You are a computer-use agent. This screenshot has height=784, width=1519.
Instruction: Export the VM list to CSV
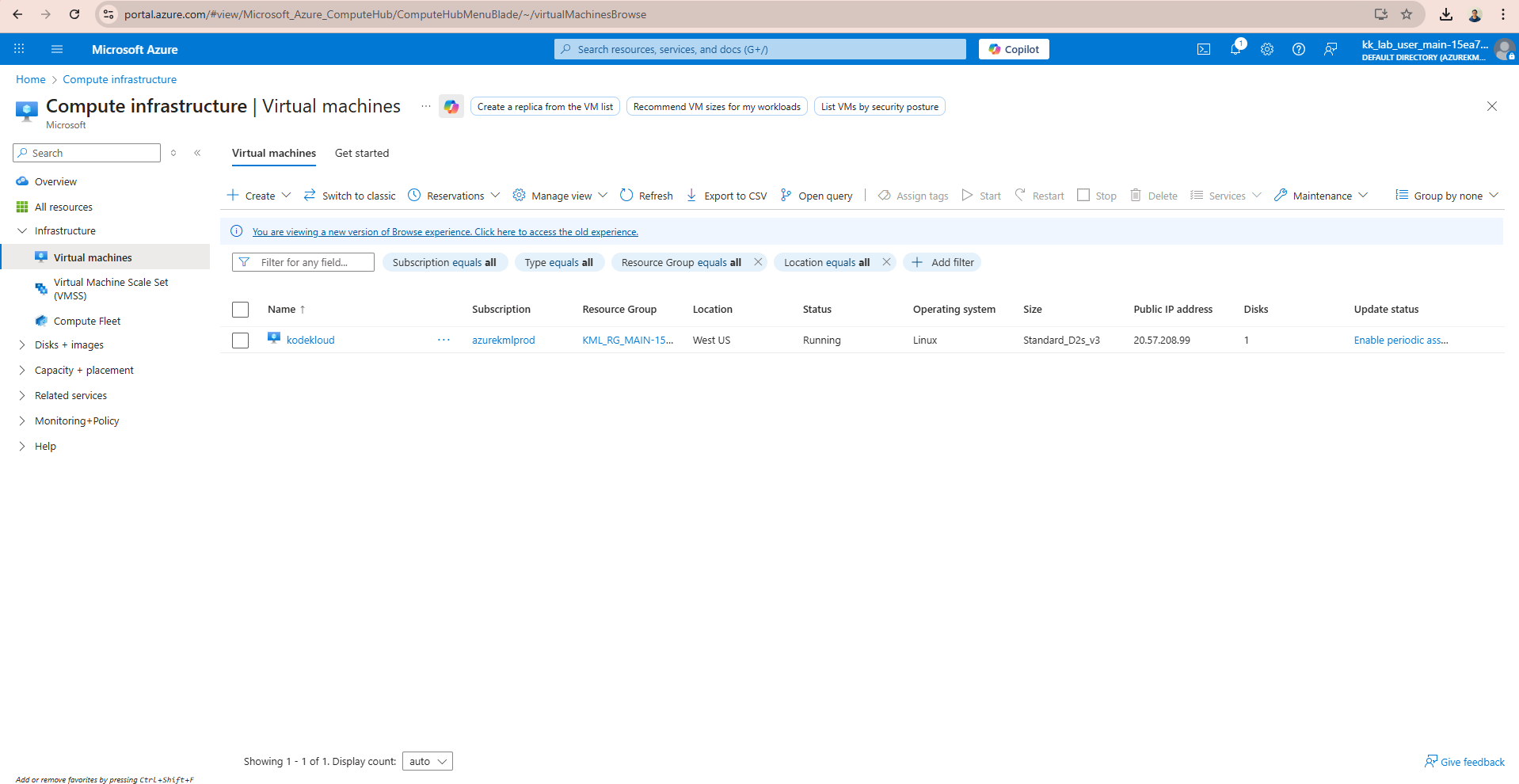click(726, 196)
